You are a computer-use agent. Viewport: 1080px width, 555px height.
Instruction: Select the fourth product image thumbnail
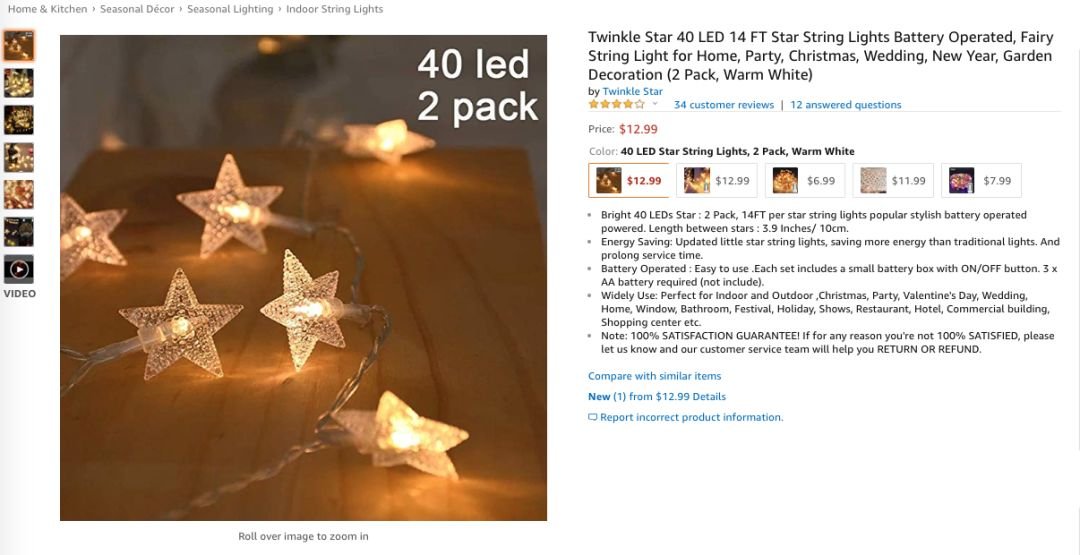click(x=19, y=158)
